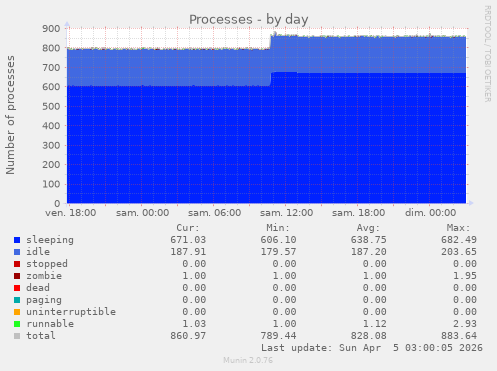497x371 pixels.
Task: Click total average value 828.08
Action: (x=369, y=336)
